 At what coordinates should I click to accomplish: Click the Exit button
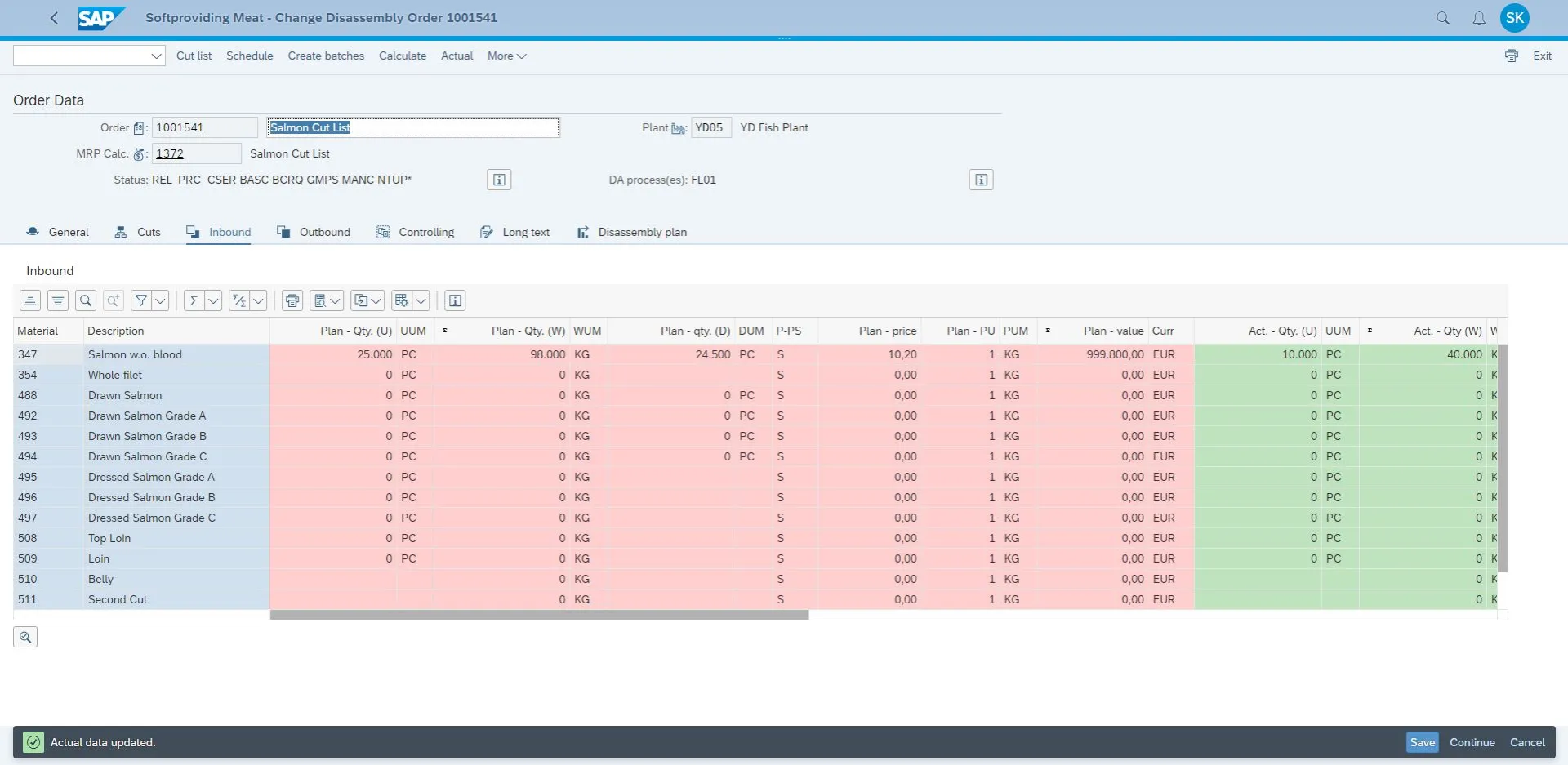[1542, 56]
